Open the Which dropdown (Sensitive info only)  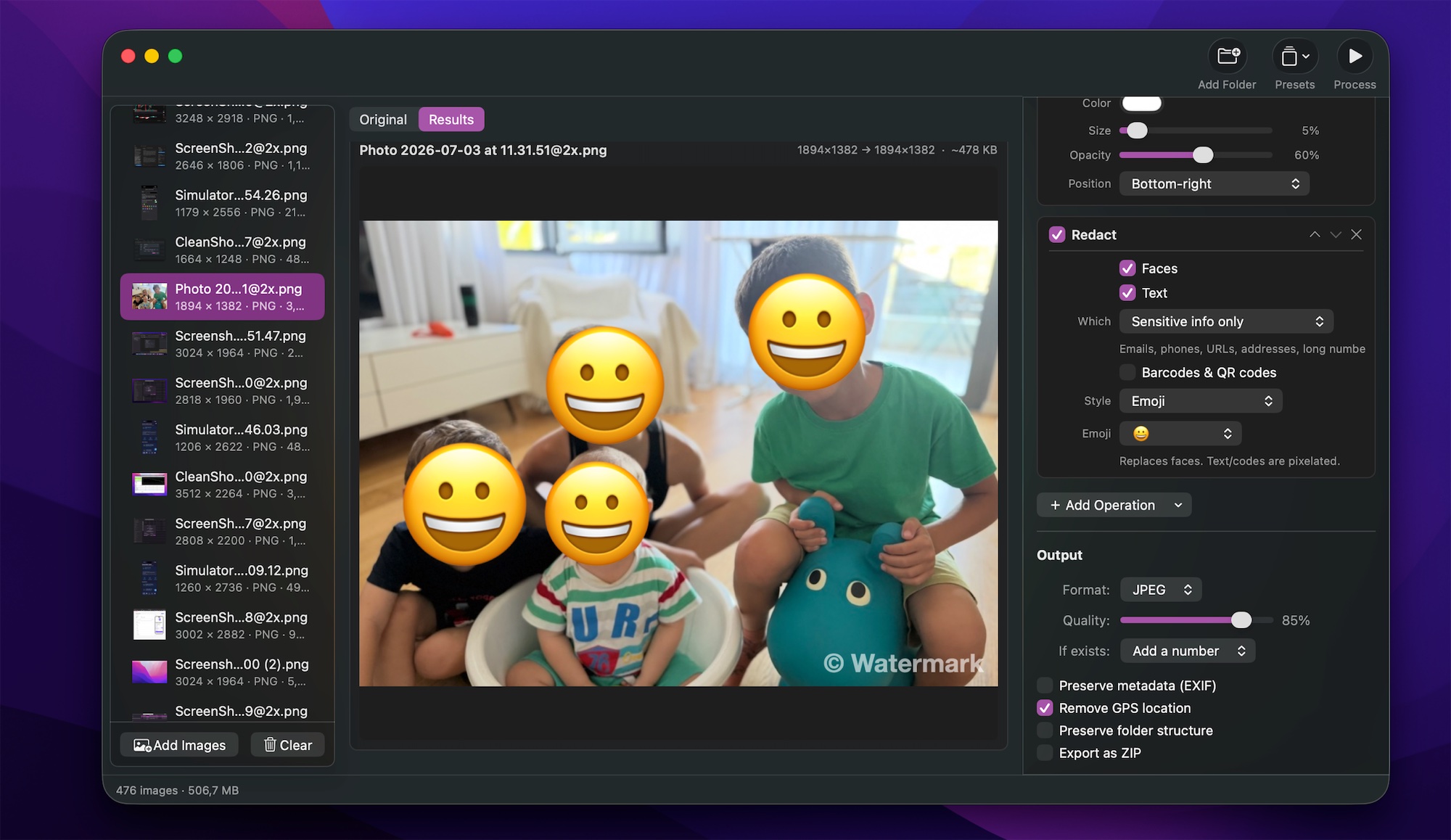[x=1226, y=321]
